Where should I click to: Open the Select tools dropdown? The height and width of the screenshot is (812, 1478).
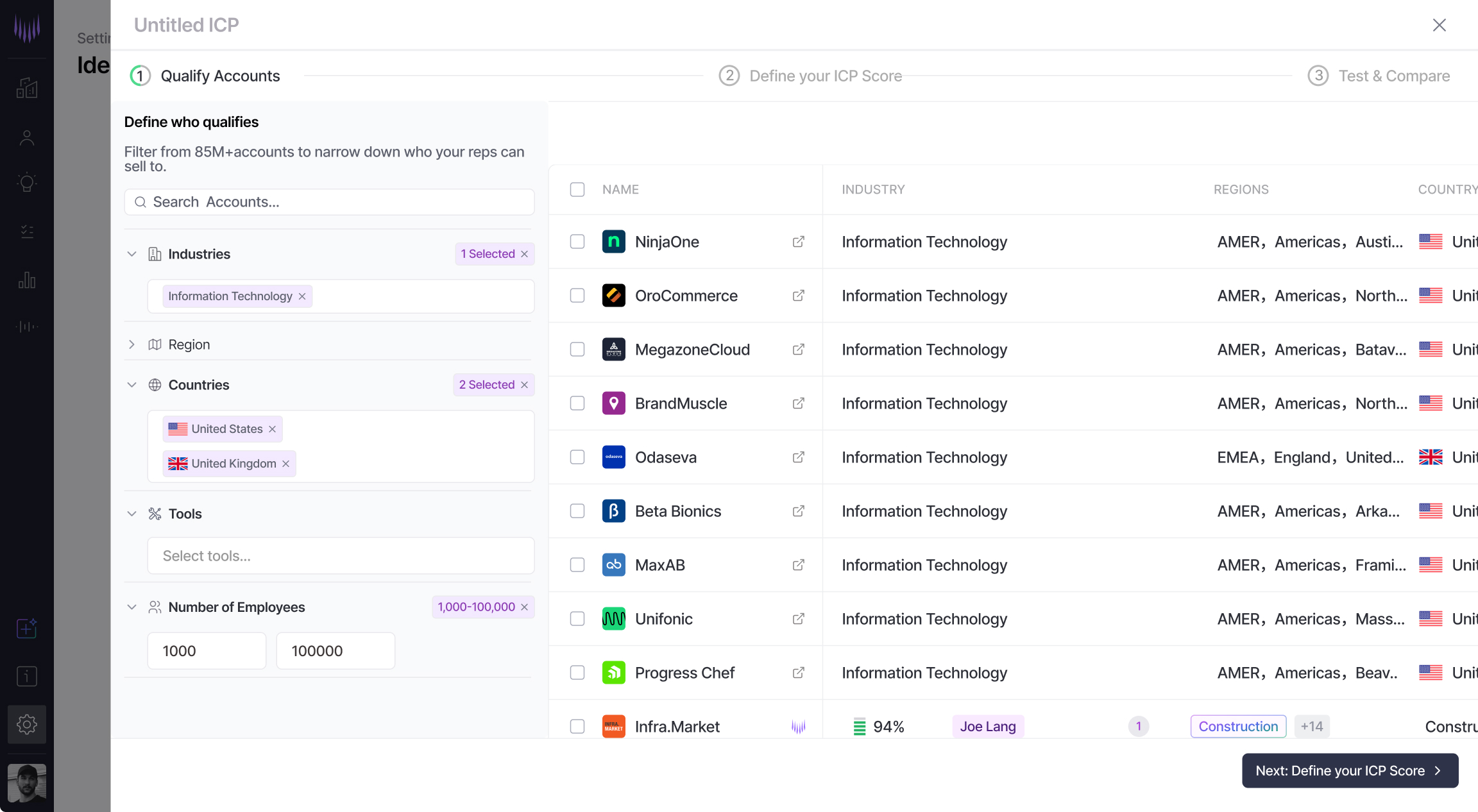[x=341, y=555]
